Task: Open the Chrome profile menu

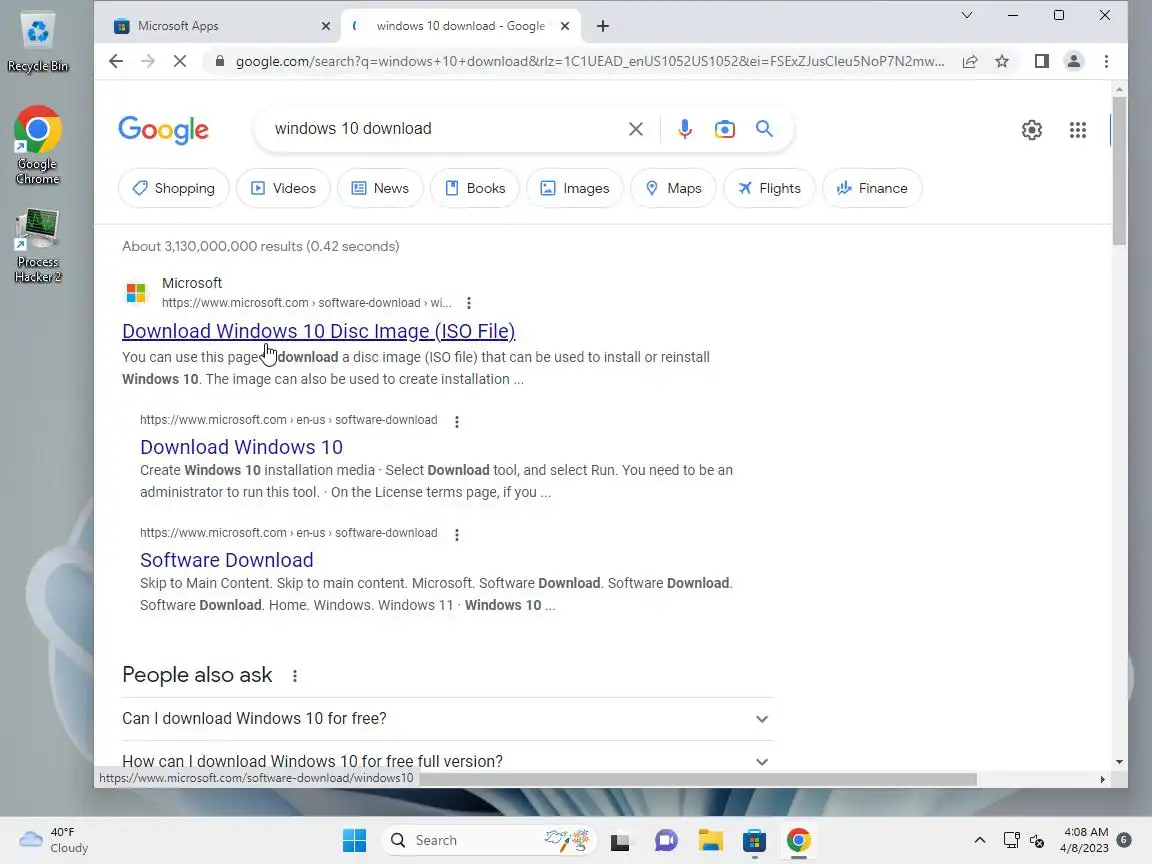Action: [x=1073, y=61]
